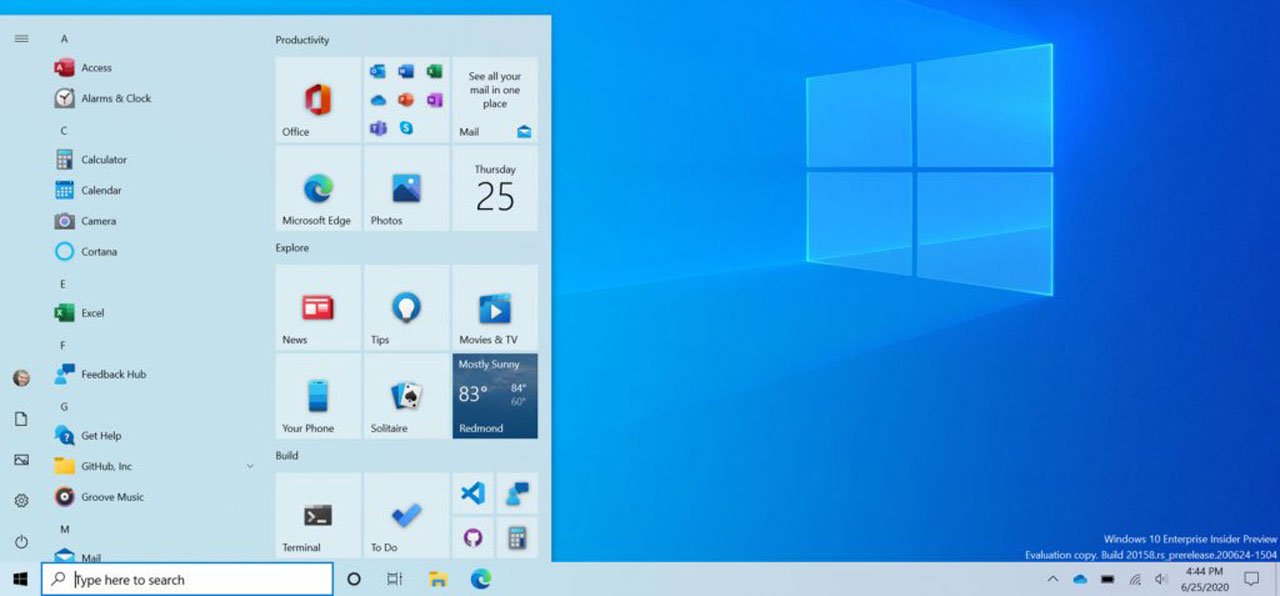
Task: Show hidden system tray icons
Action: (1052, 579)
